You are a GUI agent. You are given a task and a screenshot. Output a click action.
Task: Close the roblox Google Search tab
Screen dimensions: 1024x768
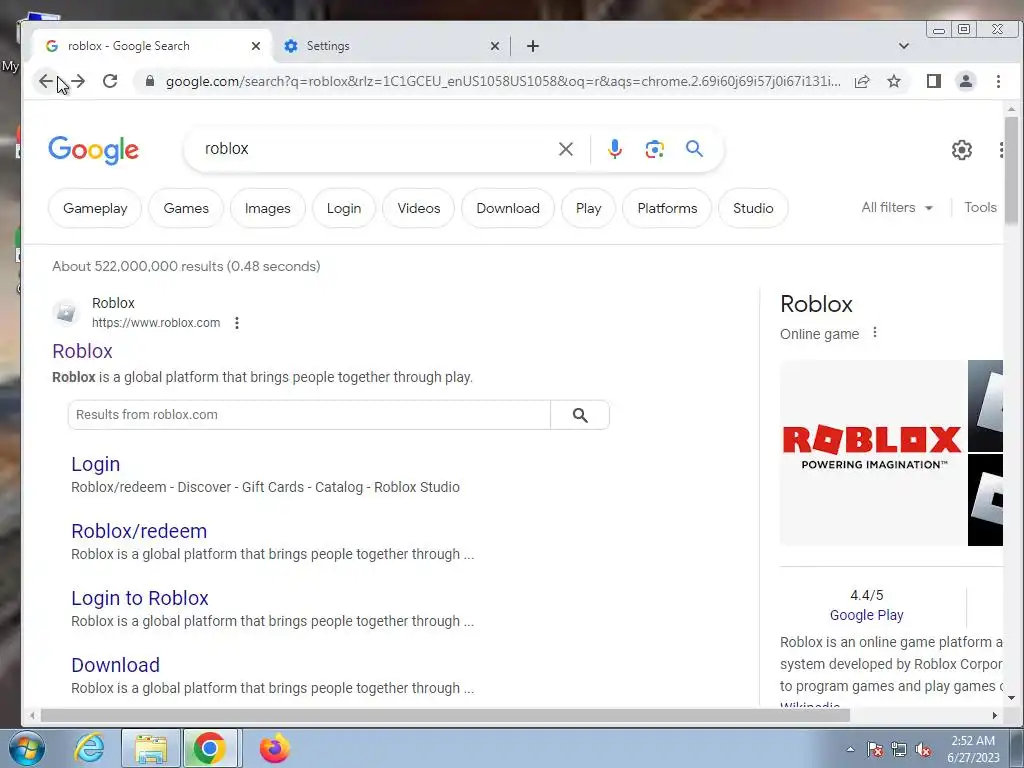256,46
